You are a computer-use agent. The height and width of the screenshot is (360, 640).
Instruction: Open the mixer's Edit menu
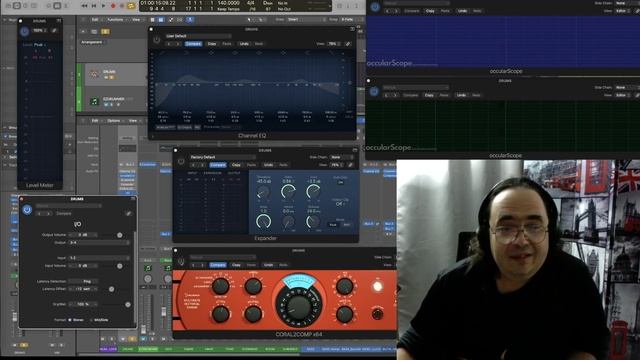(x=95, y=121)
